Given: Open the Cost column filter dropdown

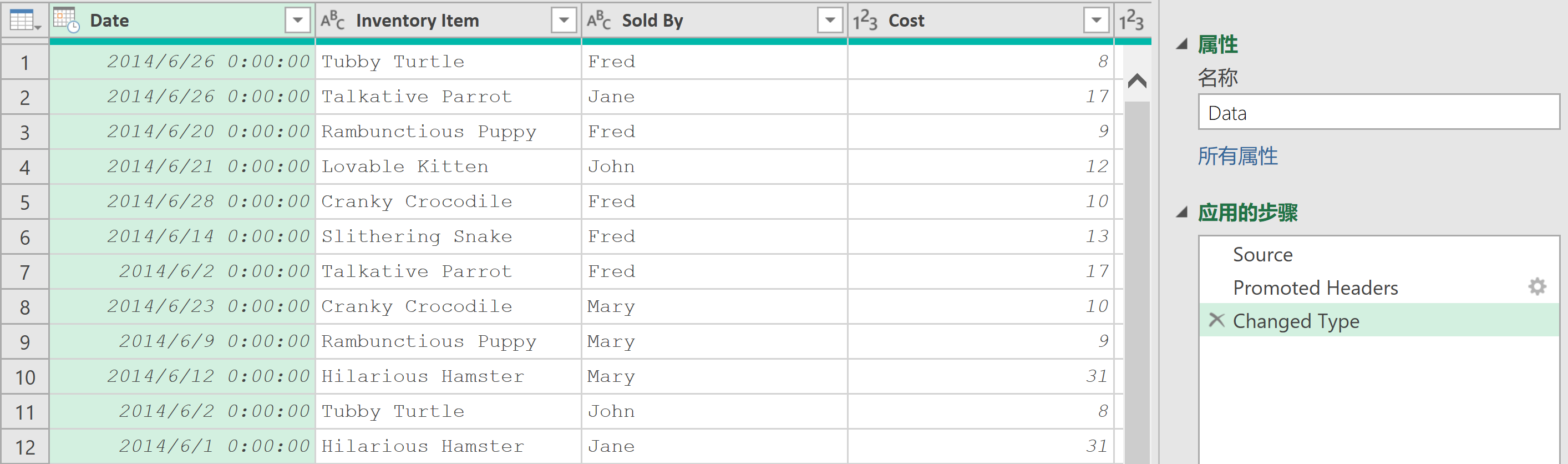Looking at the screenshot, I should [1095, 21].
